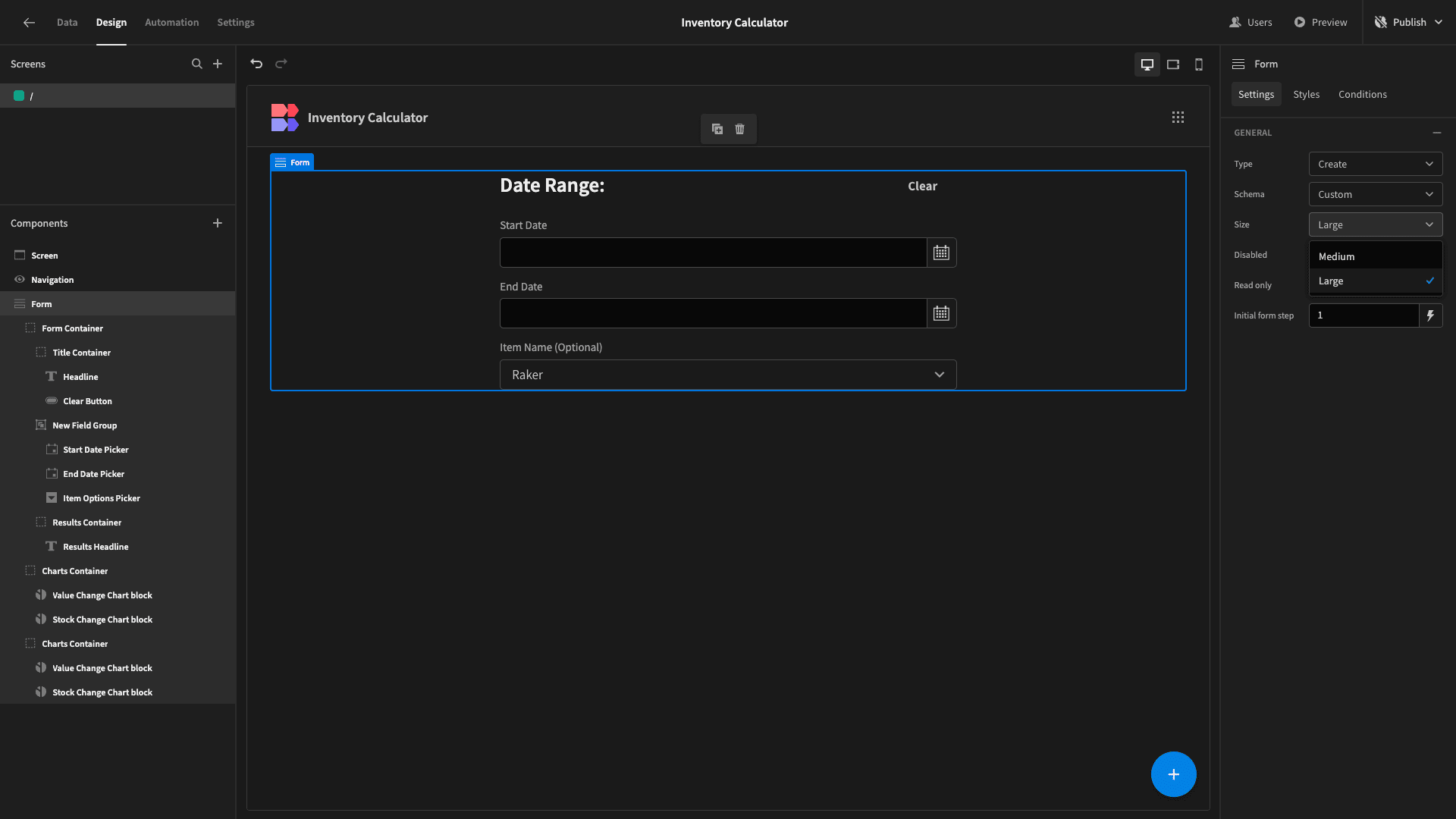Select Results Headline in component tree
The image size is (1456, 819).
tap(96, 547)
